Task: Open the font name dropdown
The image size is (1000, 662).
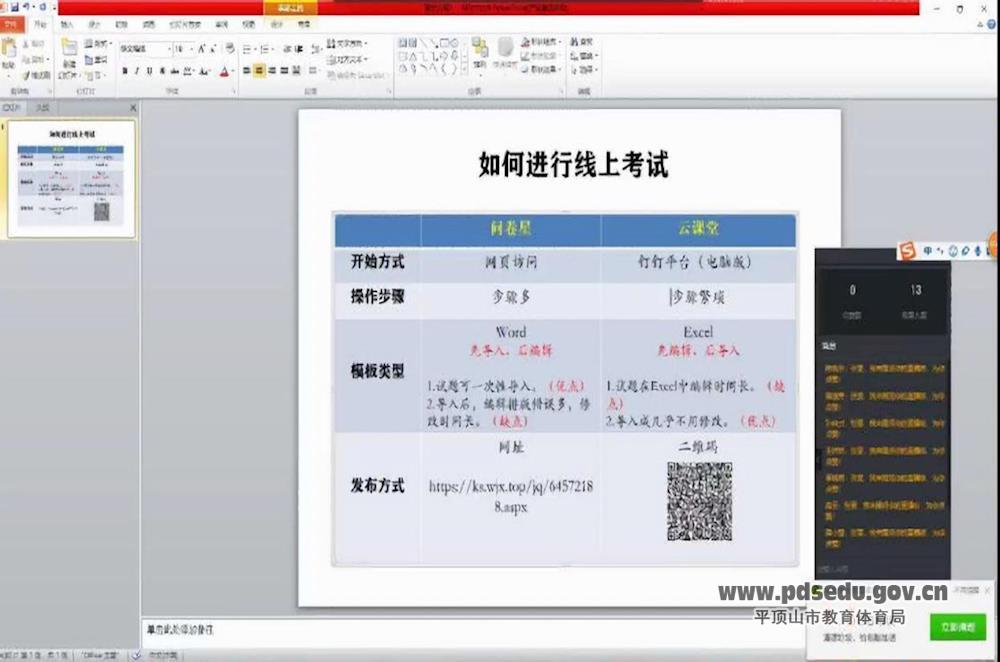Action: pos(144,48)
